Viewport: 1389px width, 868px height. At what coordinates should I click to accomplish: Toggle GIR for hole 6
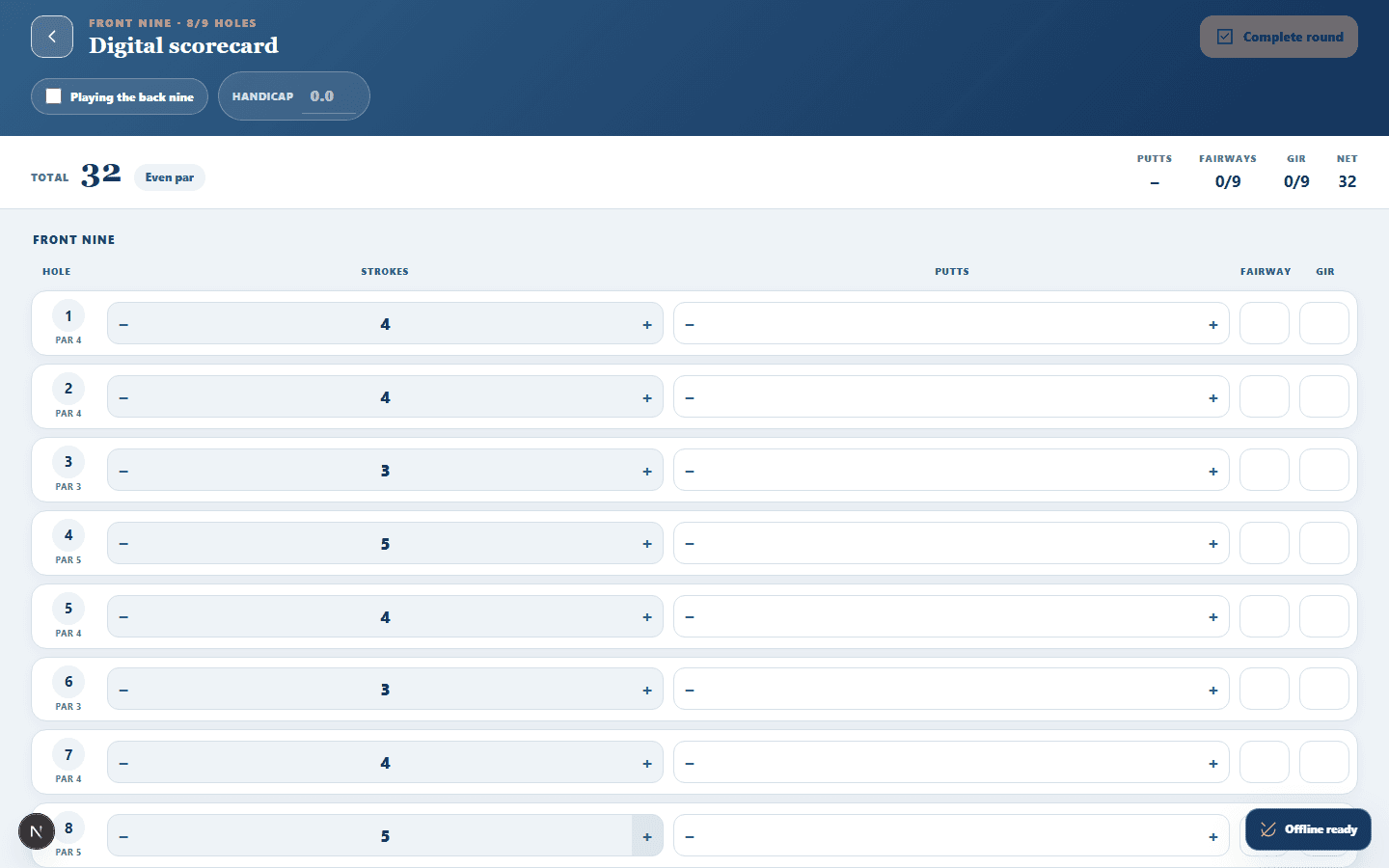[x=1324, y=689]
